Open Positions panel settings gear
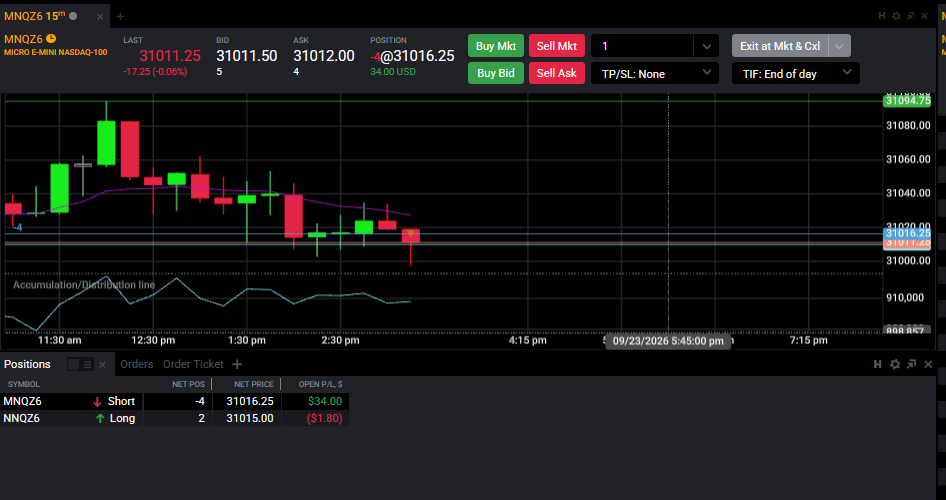946x500 pixels. (895, 364)
